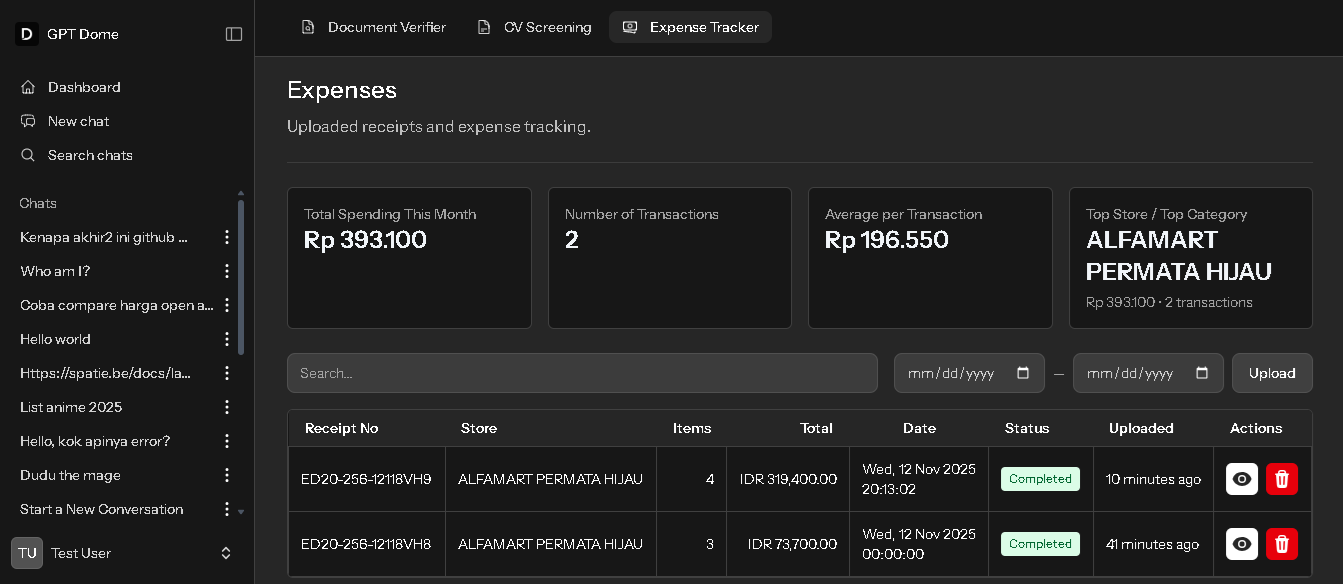Click the expenses Search input field
Image resolution: width=1343 pixels, height=584 pixels.
point(582,373)
